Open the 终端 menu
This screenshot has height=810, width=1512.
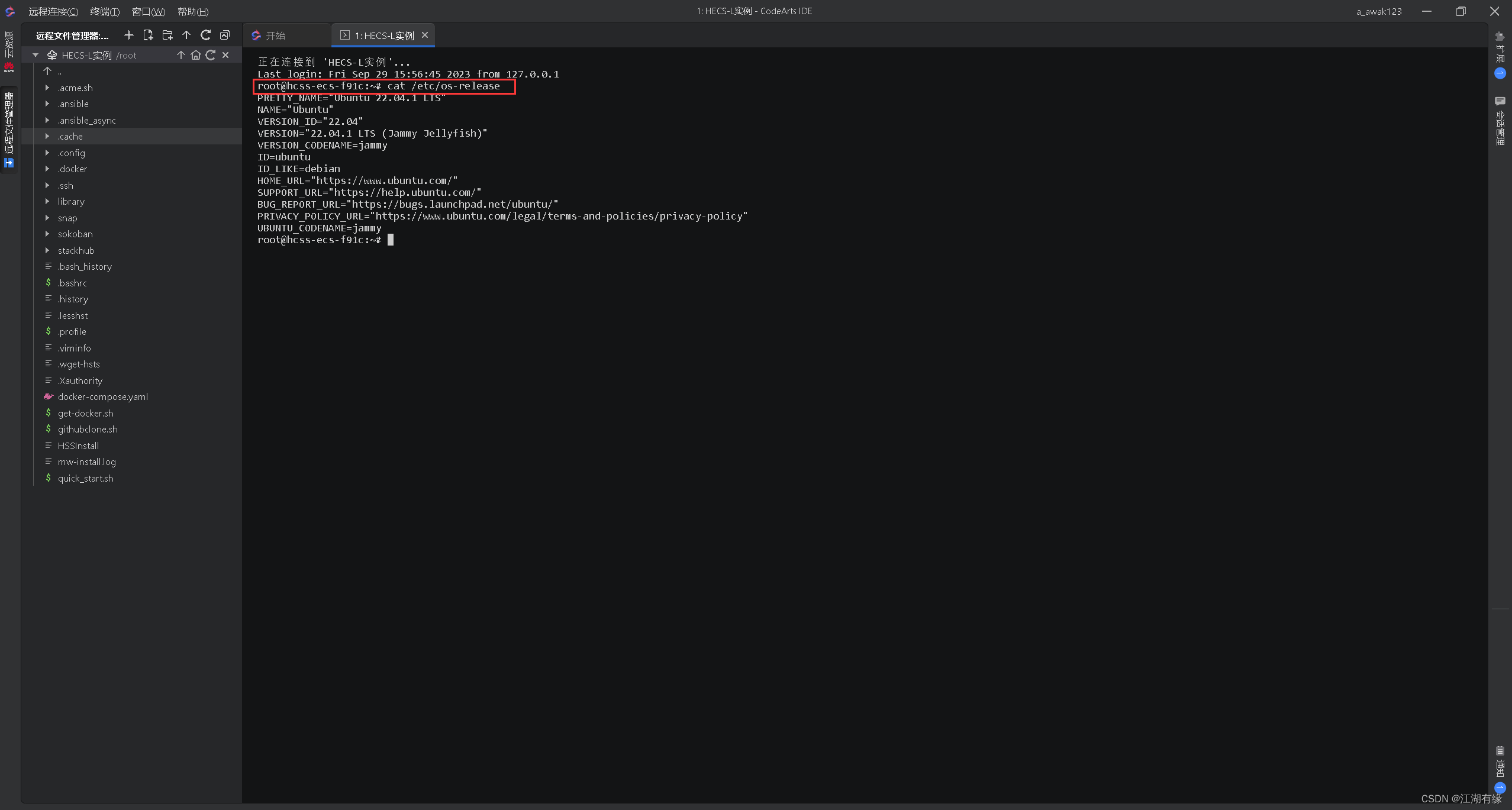105,11
